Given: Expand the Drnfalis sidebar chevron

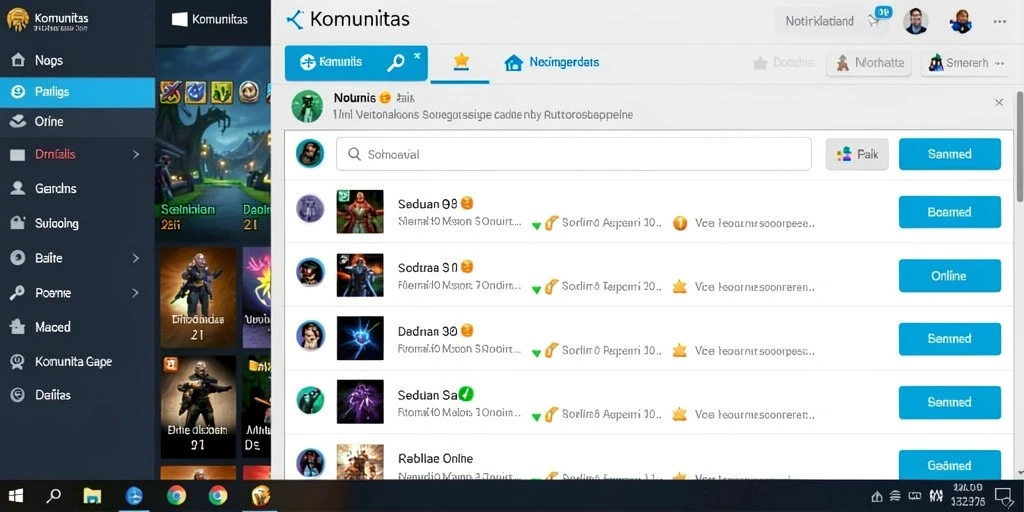Looking at the screenshot, I should coord(136,155).
